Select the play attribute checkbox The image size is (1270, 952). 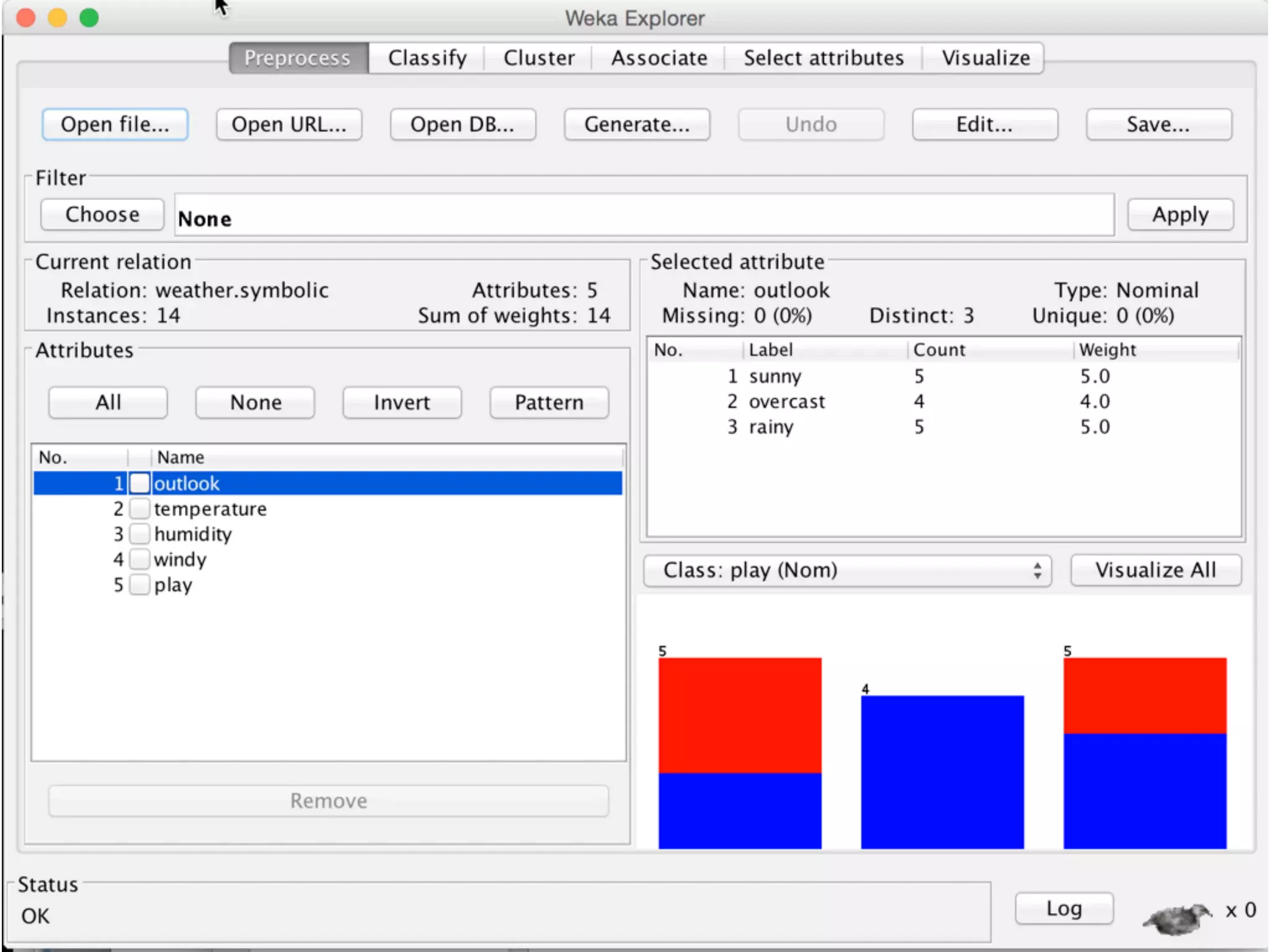(140, 584)
